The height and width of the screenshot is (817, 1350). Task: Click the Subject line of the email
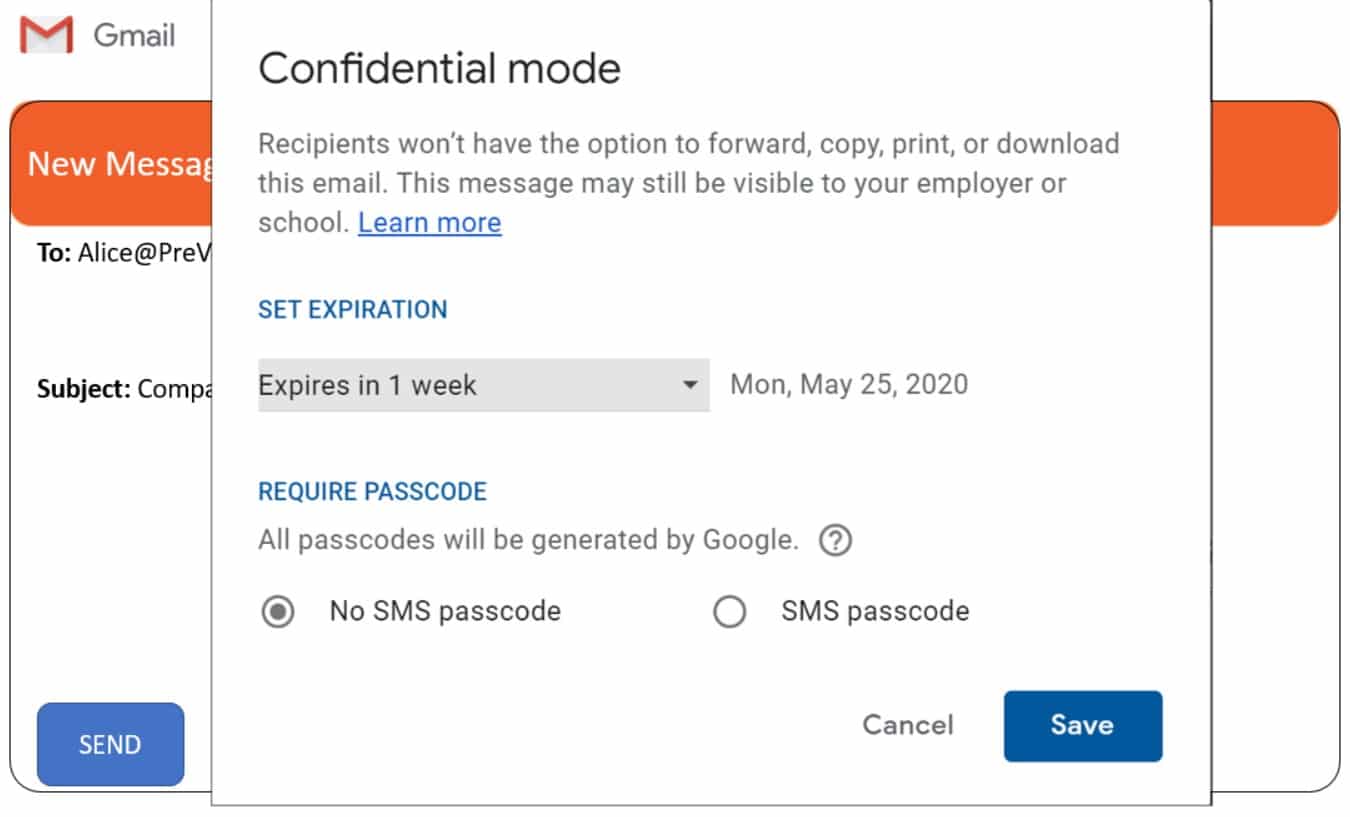[120, 388]
